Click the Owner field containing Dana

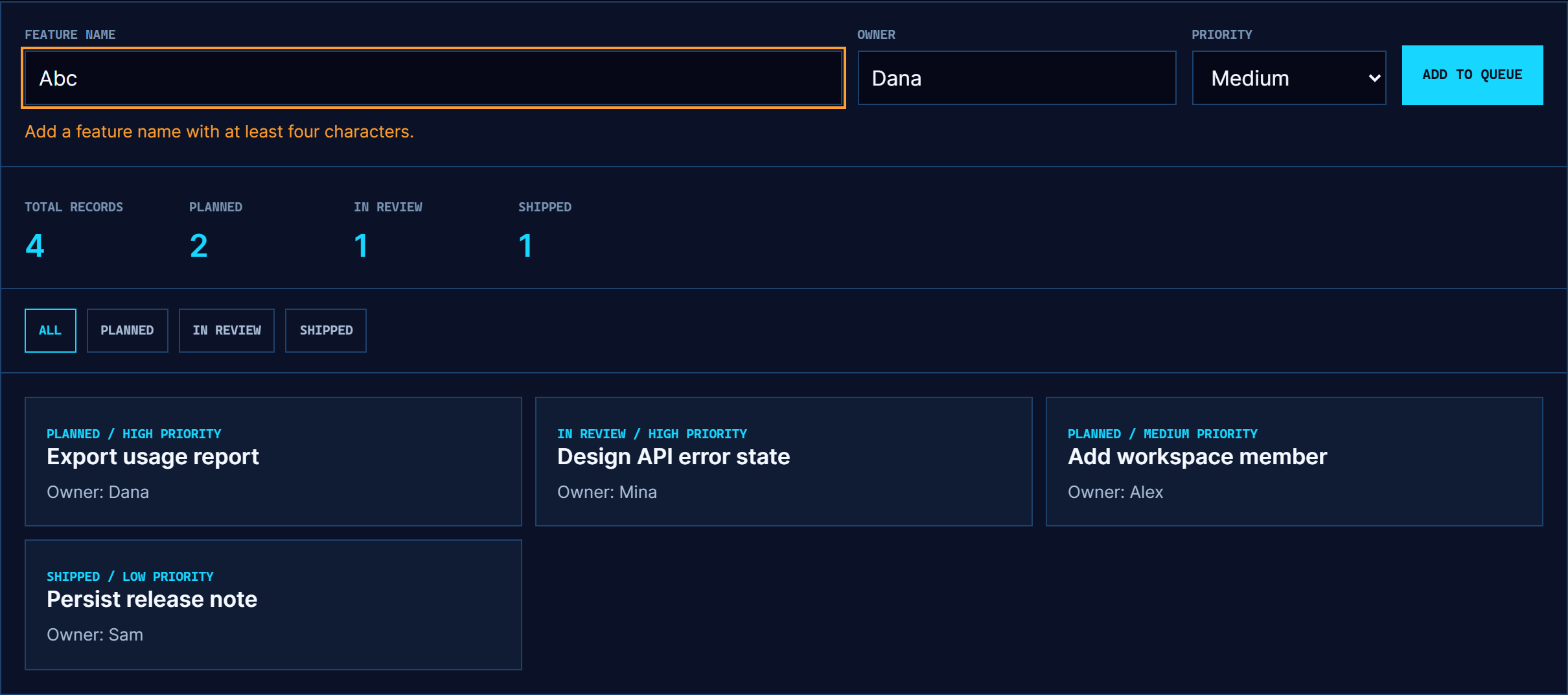(x=1017, y=78)
